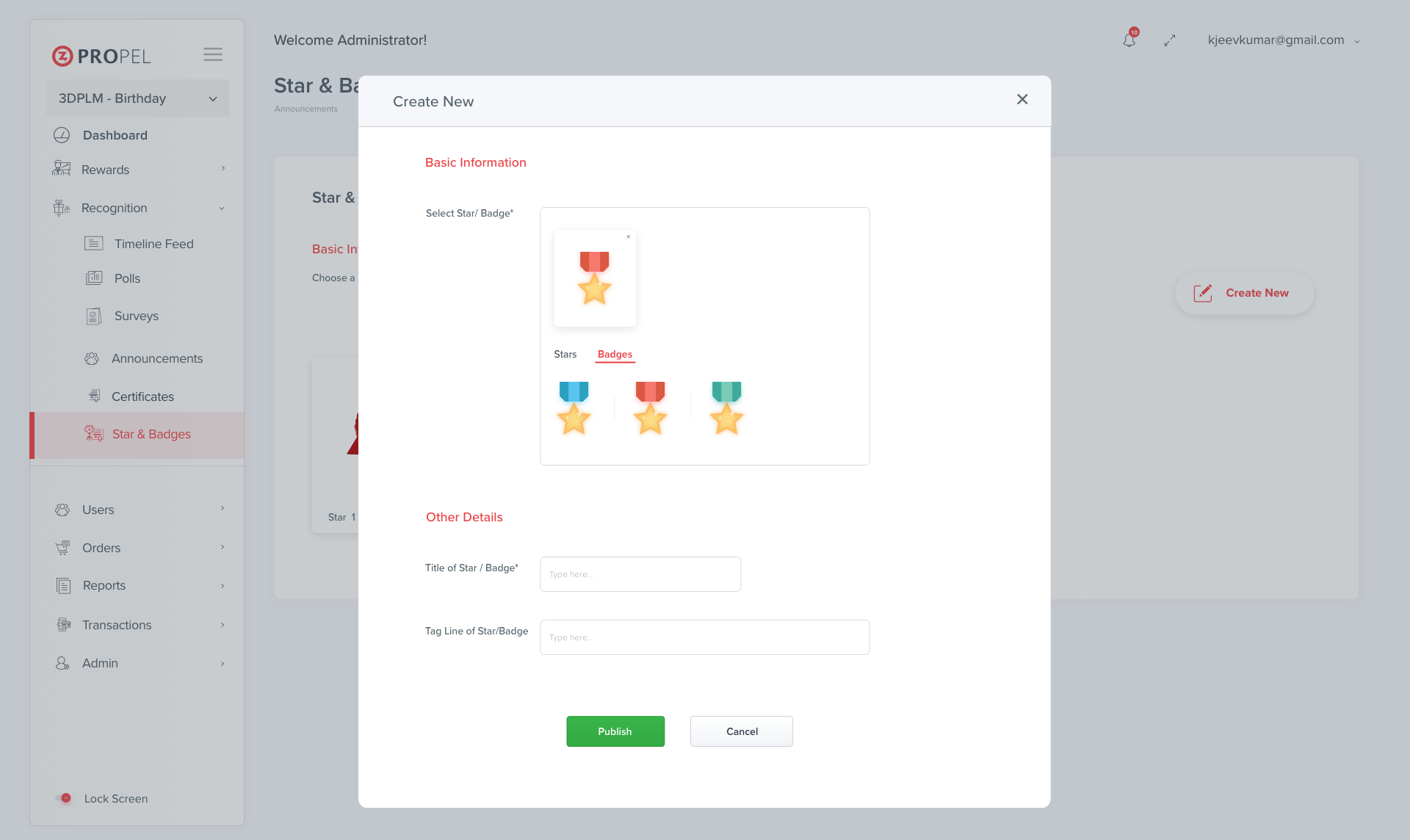The width and height of the screenshot is (1410, 840).
Task: Click the Recognition section icon
Action: 62,208
